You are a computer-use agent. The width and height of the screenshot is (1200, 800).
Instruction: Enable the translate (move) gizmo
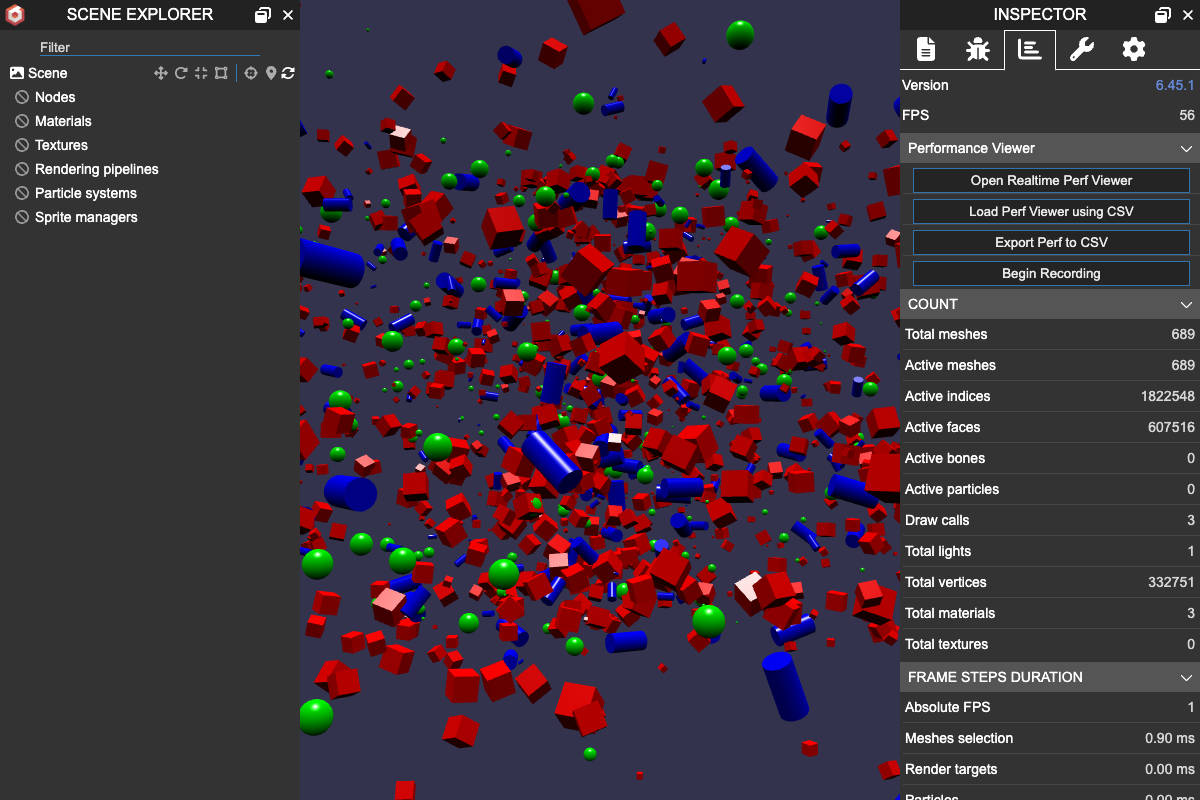[160, 73]
